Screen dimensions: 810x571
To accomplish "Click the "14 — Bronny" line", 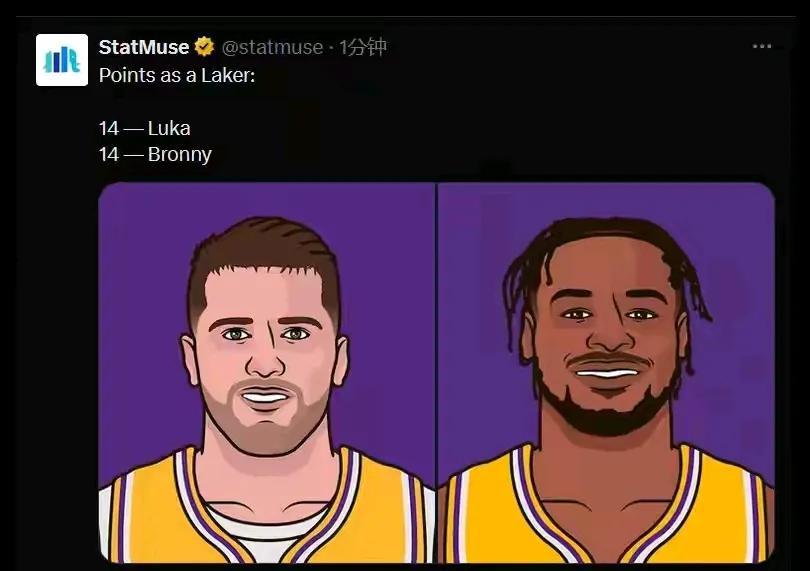I will [x=155, y=154].
